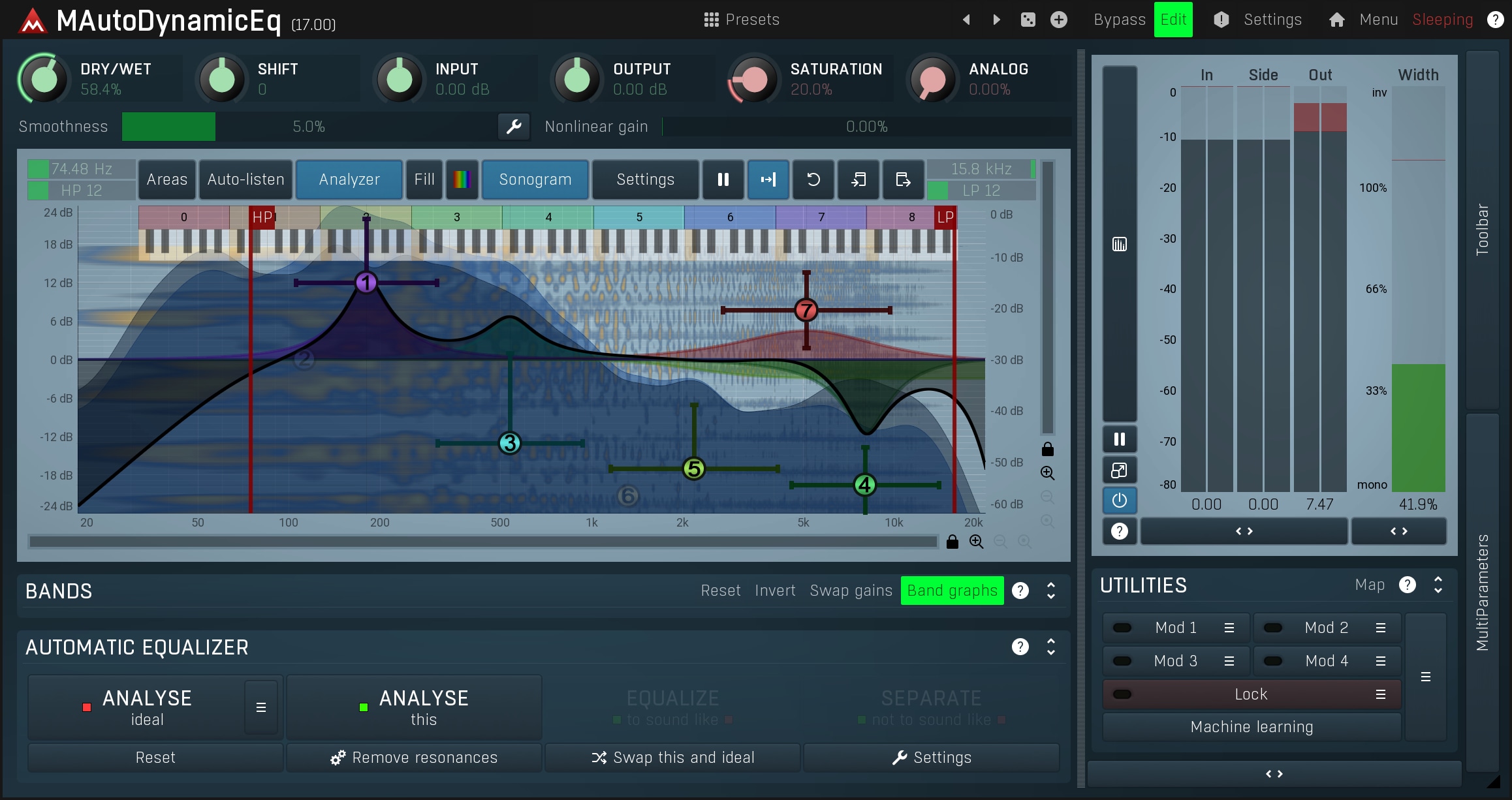This screenshot has width=1512, height=800.
Task: Toggle Band graphs button
Action: [951, 591]
